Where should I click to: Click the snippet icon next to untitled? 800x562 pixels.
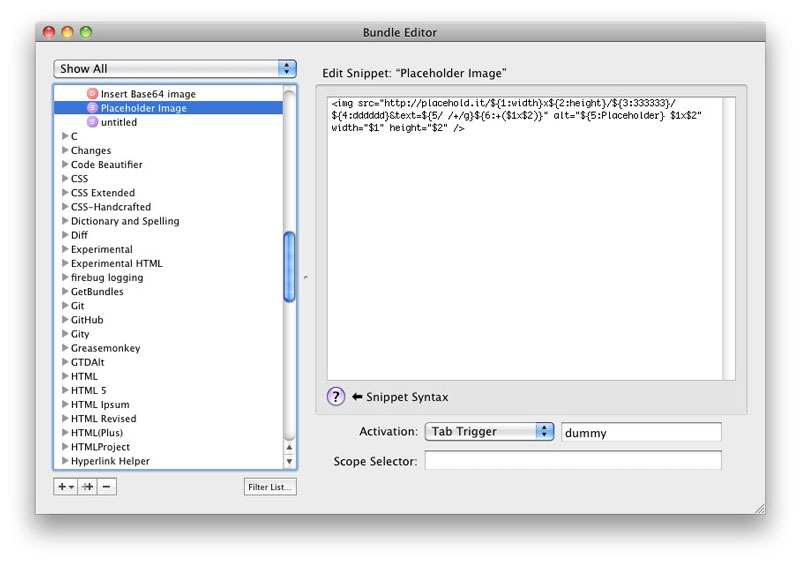pos(92,122)
